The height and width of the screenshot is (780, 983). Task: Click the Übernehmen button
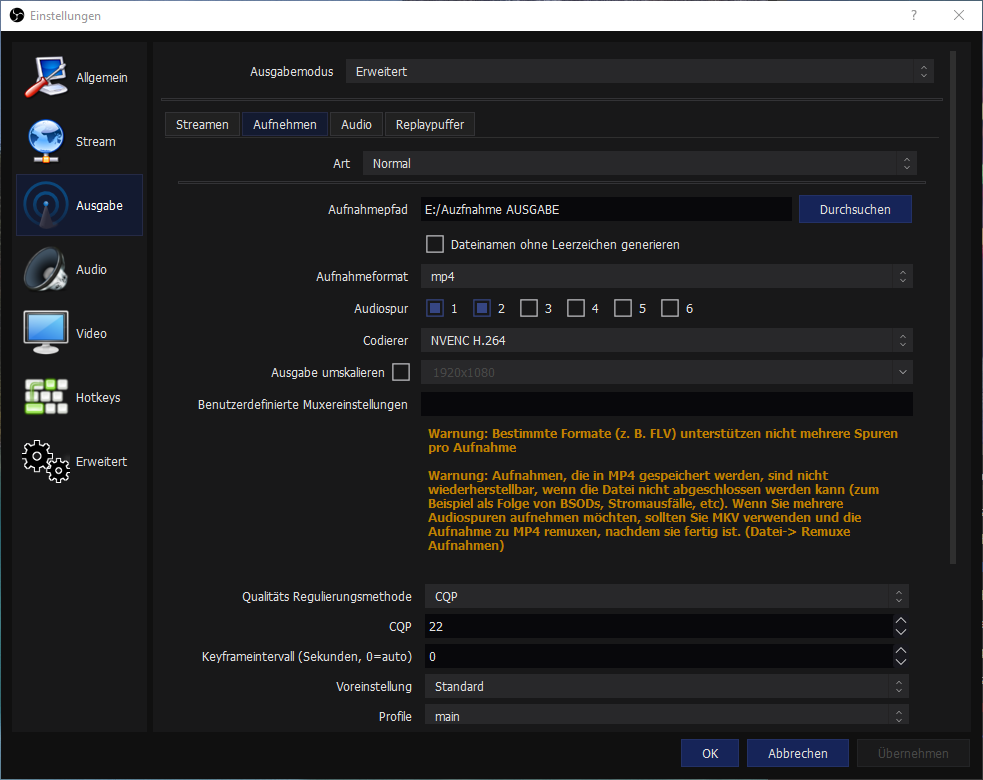click(913, 753)
